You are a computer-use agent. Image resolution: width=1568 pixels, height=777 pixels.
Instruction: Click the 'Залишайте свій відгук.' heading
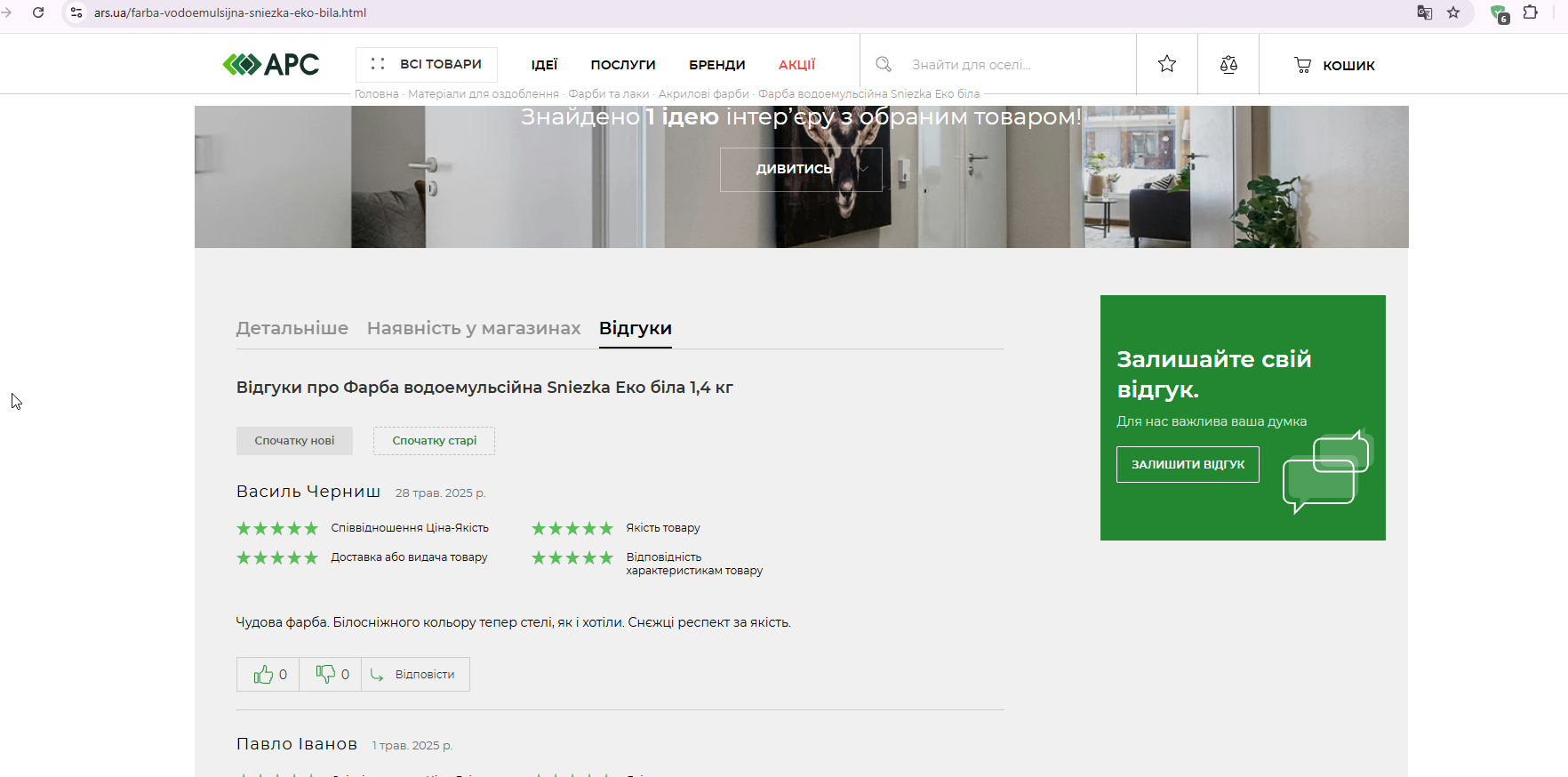(1214, 374)
